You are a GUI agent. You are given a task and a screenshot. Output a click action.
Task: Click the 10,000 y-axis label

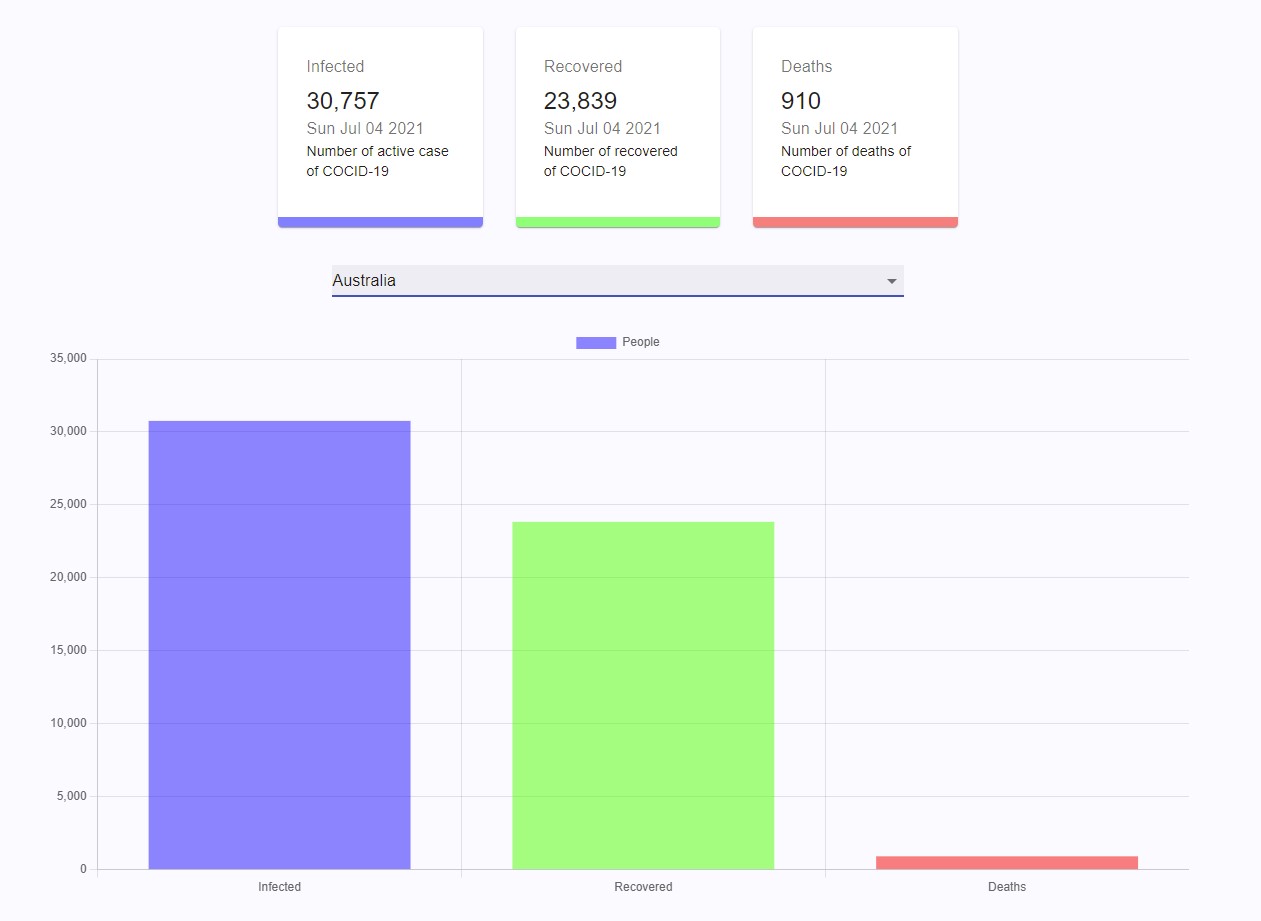click(69, 723)
